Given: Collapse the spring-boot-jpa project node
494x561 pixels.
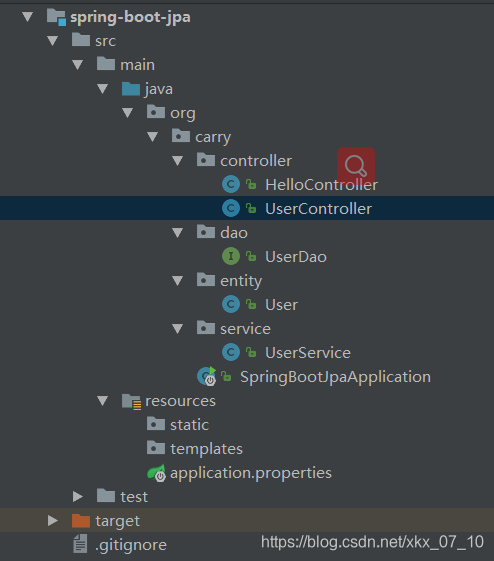Looking at the screenshot, I should coord(28,17).
